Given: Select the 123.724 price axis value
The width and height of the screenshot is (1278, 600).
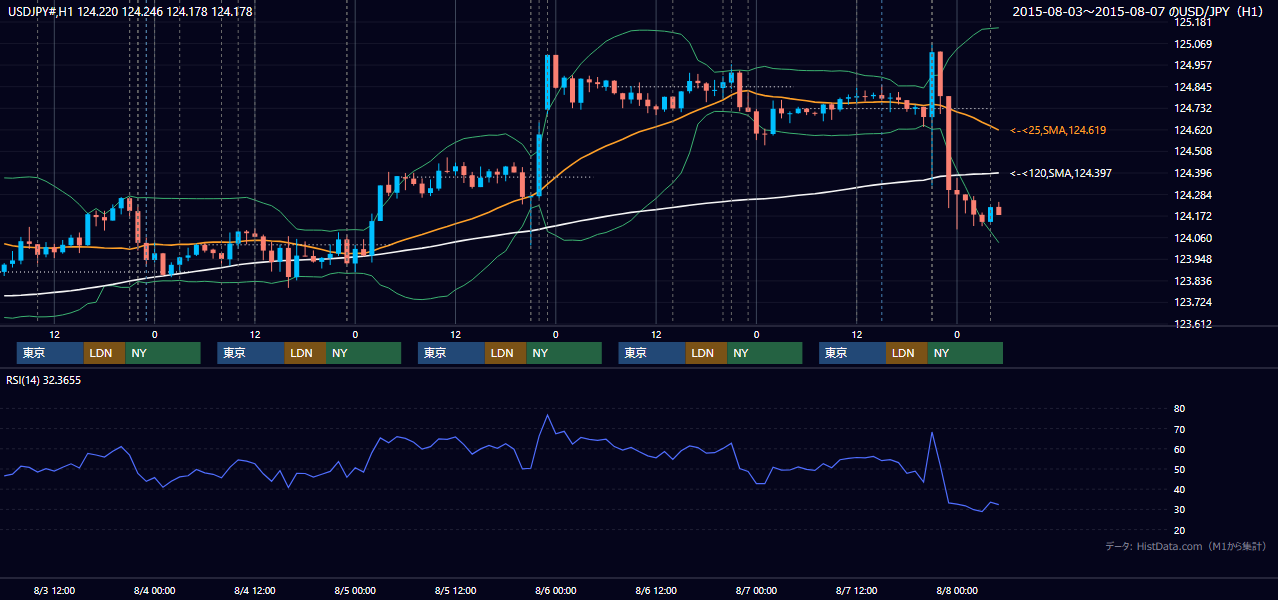Looking at the screenshot, I should click(x=1193, y=302).
